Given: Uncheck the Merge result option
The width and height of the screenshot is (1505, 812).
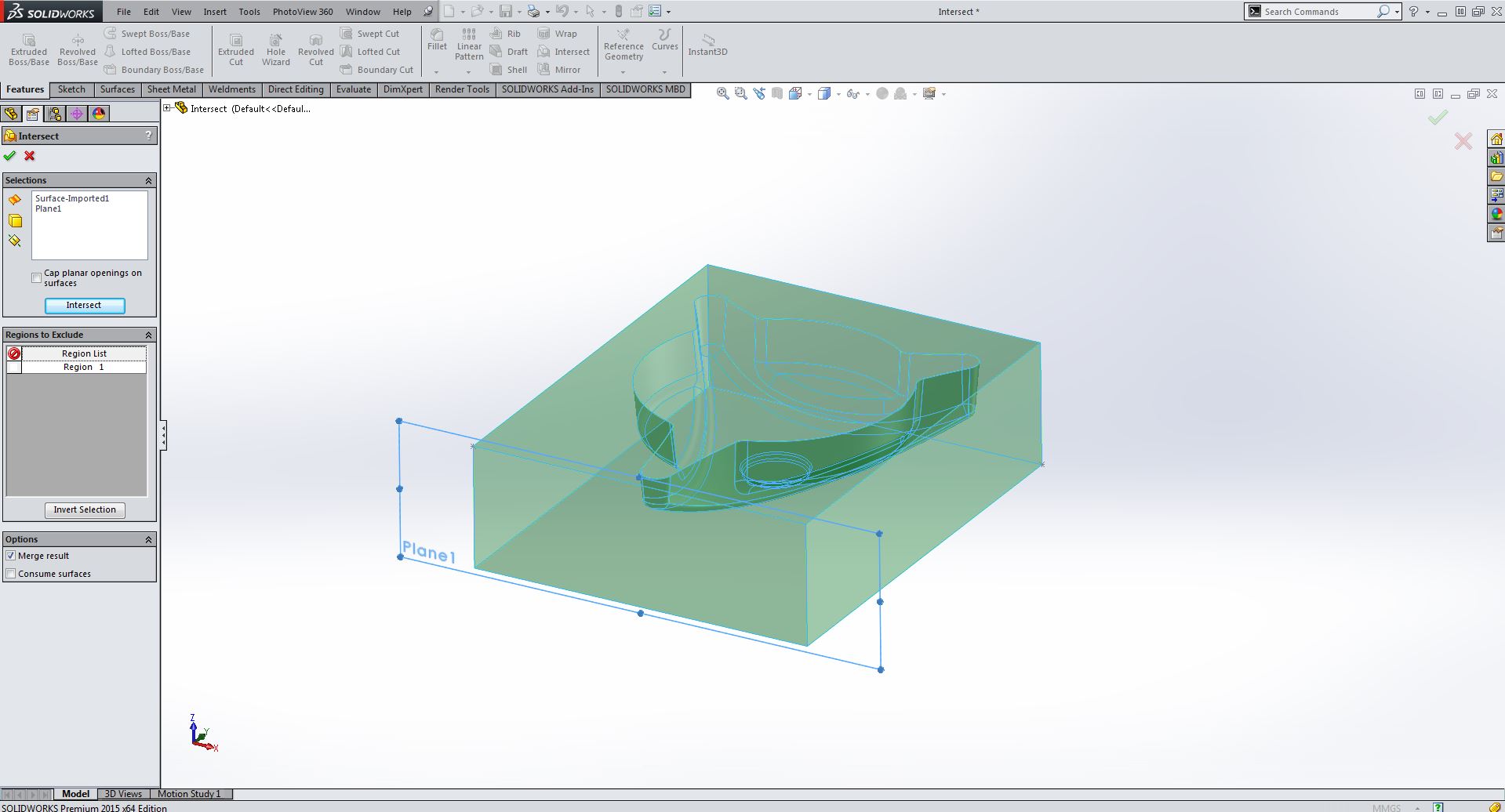Looking at the screenshot, I should (11, 556).
